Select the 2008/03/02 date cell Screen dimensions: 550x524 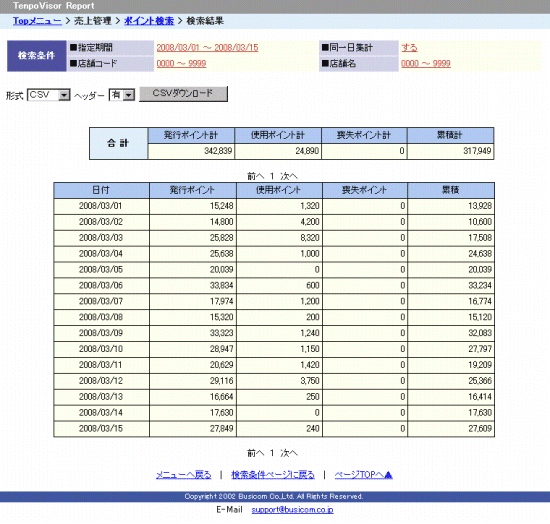click(101, 222)
